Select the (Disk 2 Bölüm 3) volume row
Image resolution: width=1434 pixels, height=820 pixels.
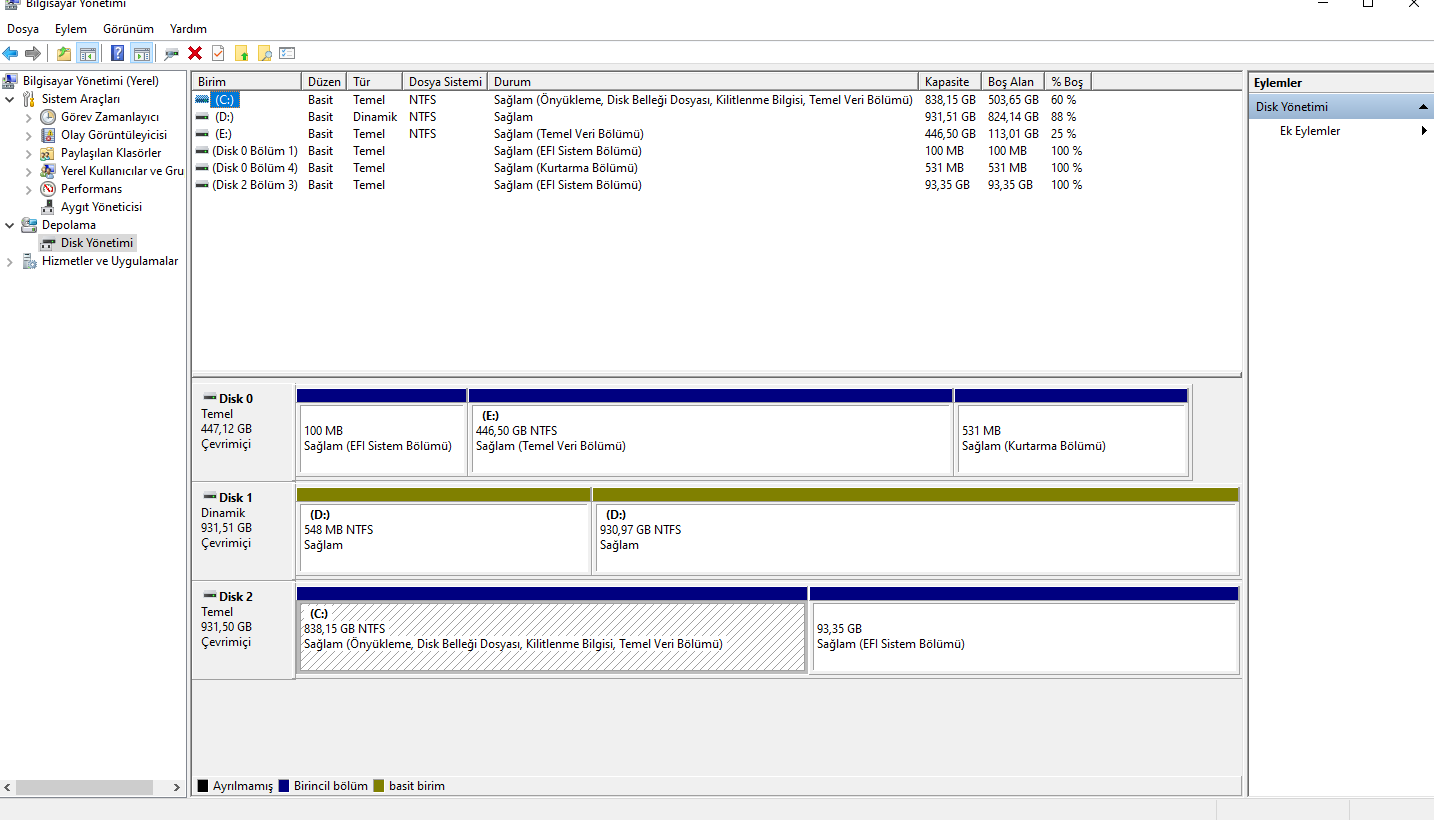pos(640,185)
